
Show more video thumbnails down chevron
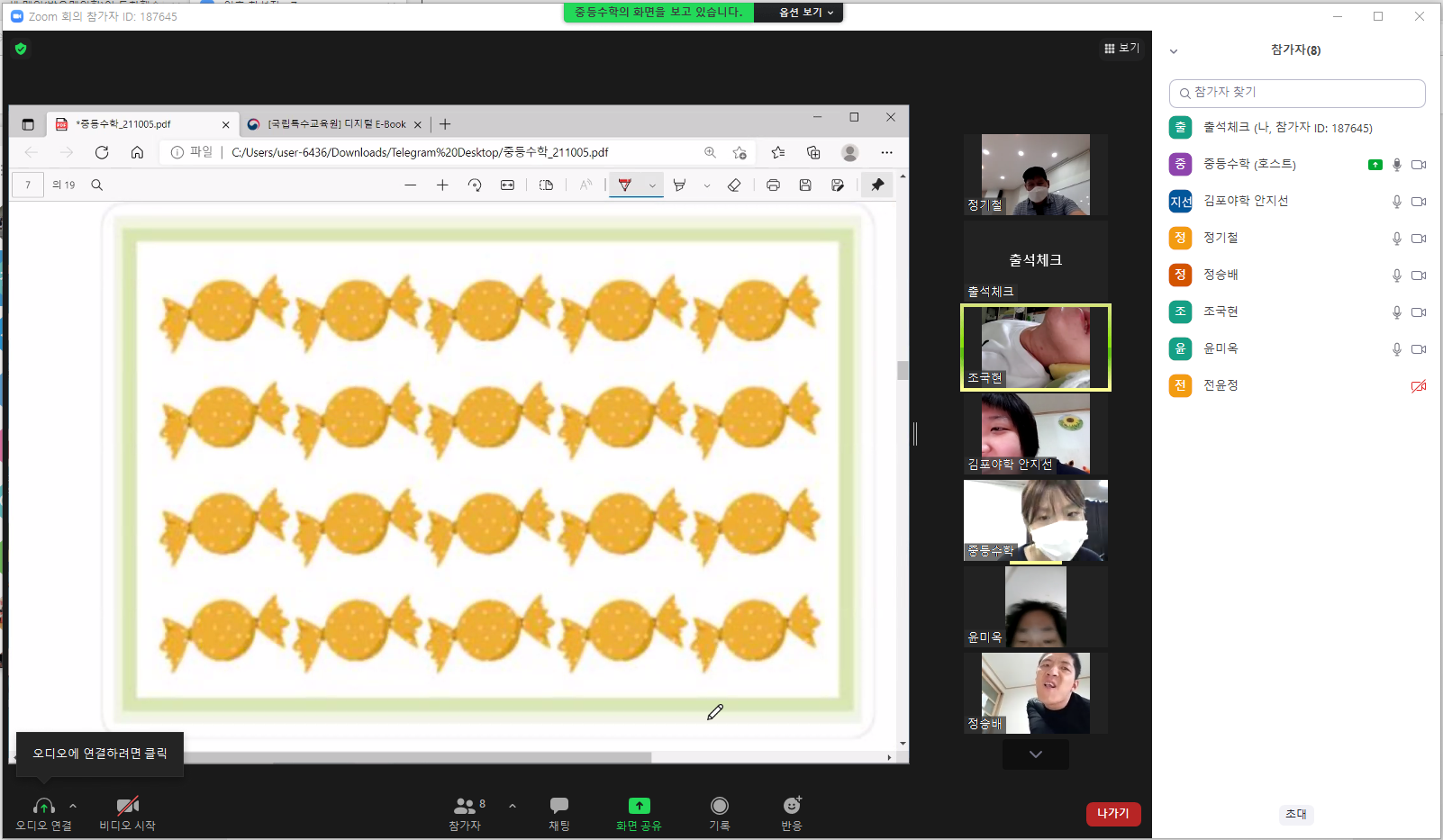(x=1036, y=754)
